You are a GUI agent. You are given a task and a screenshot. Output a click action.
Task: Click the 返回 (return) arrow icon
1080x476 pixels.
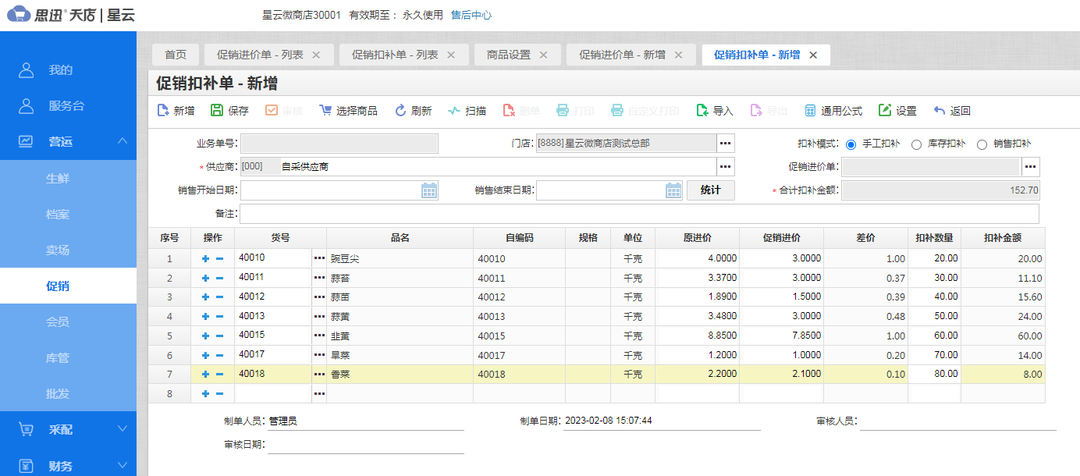939,111
